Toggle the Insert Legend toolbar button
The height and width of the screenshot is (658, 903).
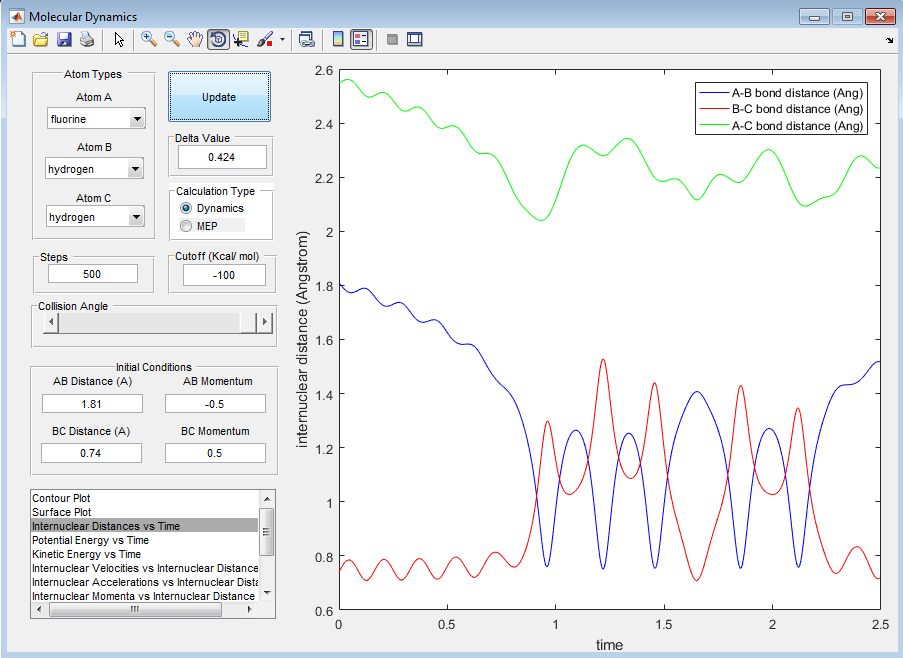tap(361, 39)
